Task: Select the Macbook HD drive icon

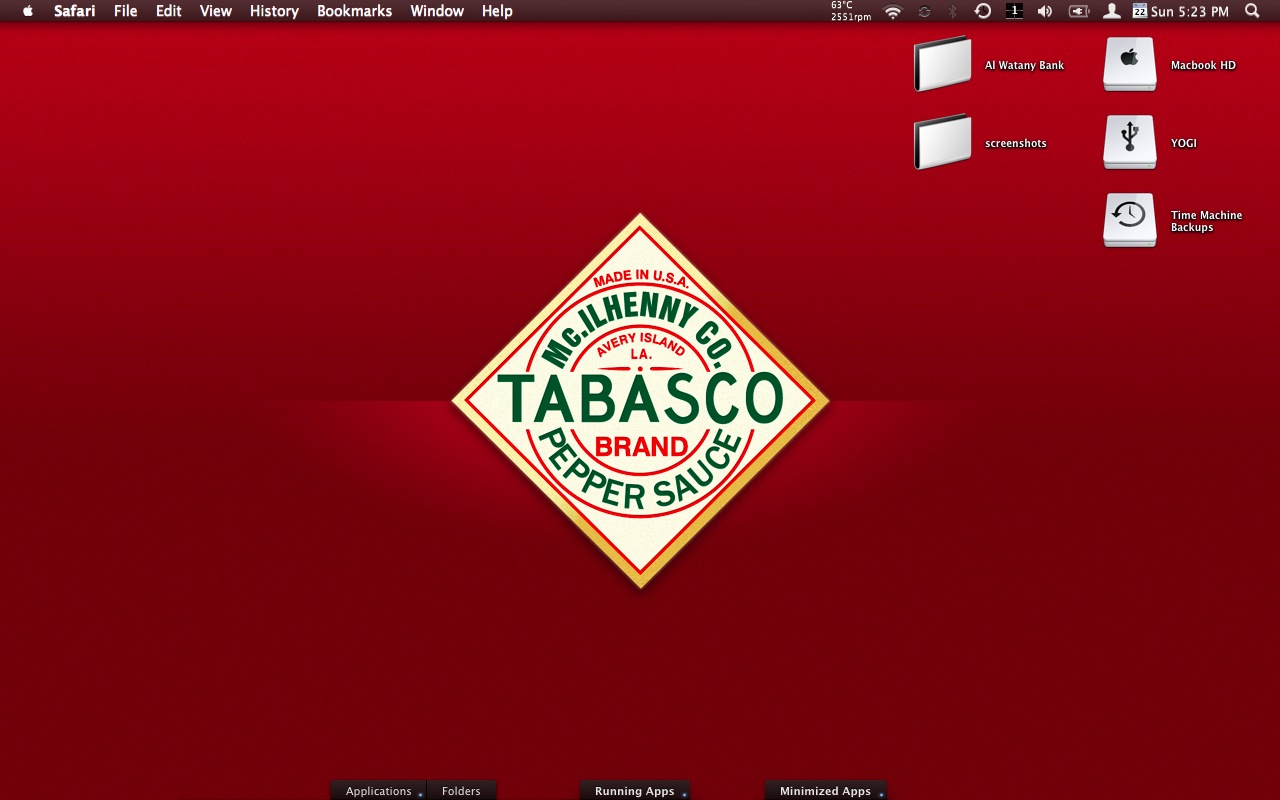Action: 1130,64
